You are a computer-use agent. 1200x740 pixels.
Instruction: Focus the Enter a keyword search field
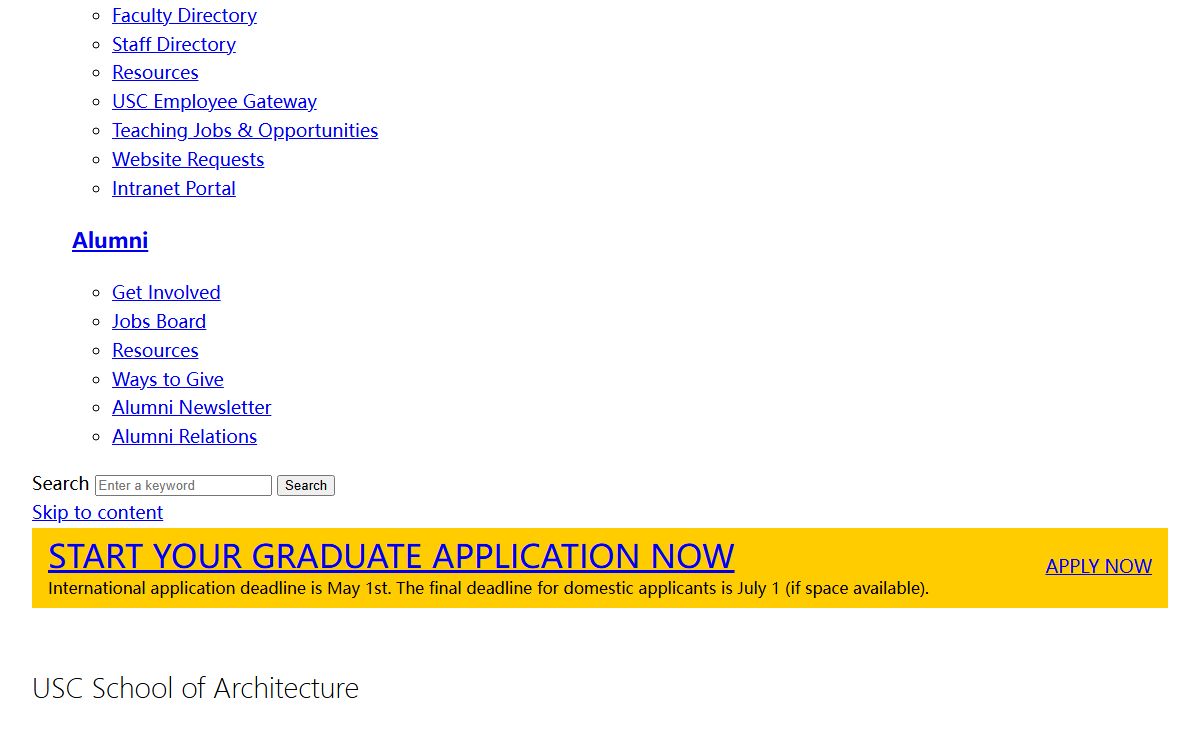183,485
